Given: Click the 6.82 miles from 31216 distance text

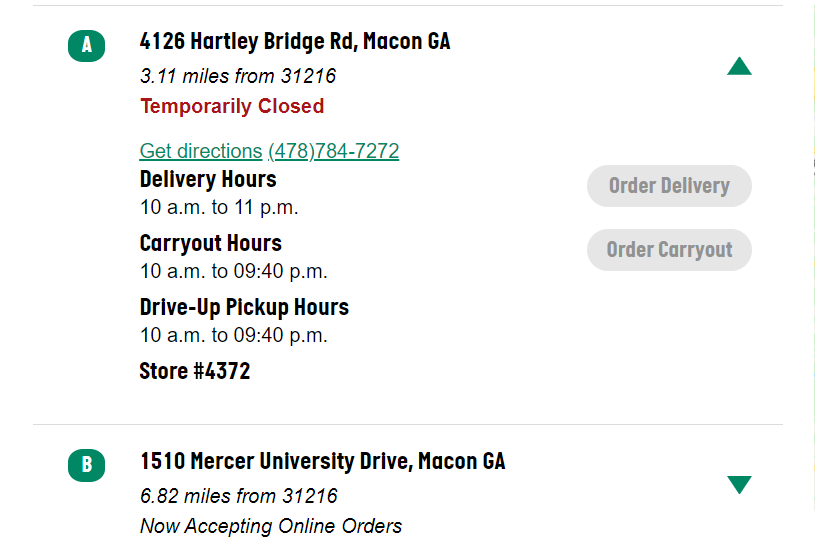Looking at the screenshot, I should pos(239,496).
